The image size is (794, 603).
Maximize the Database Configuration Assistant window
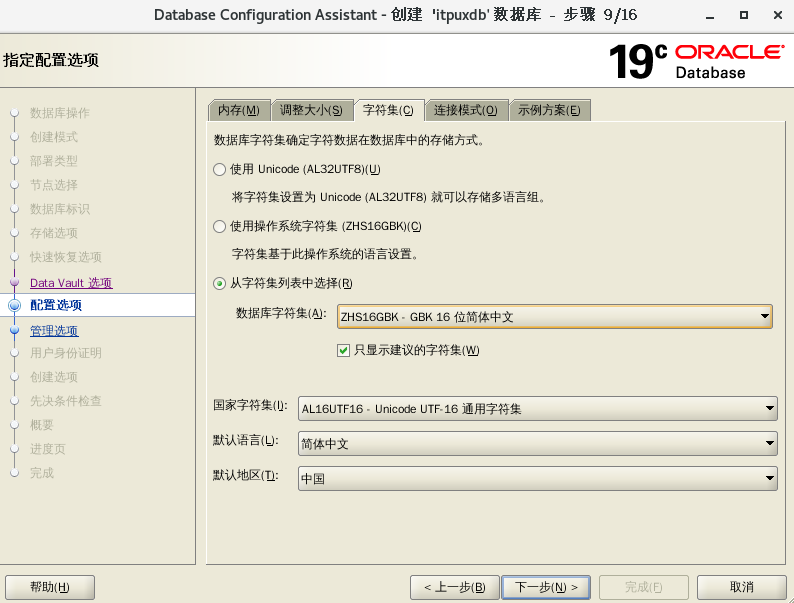pos(744,15)
